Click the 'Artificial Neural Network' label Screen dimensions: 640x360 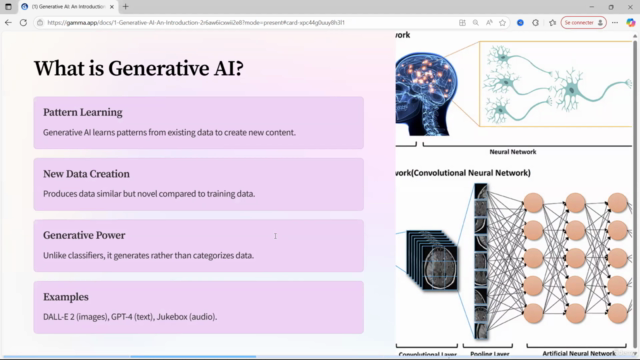(579, 353)
